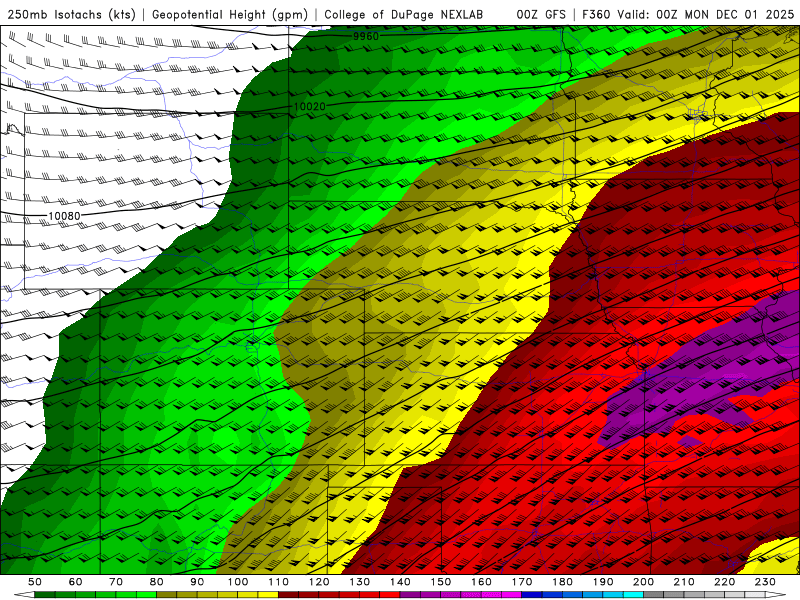800x600 pixels.
Task: Click the 130 kts legend label
Action: coord(359,582)
